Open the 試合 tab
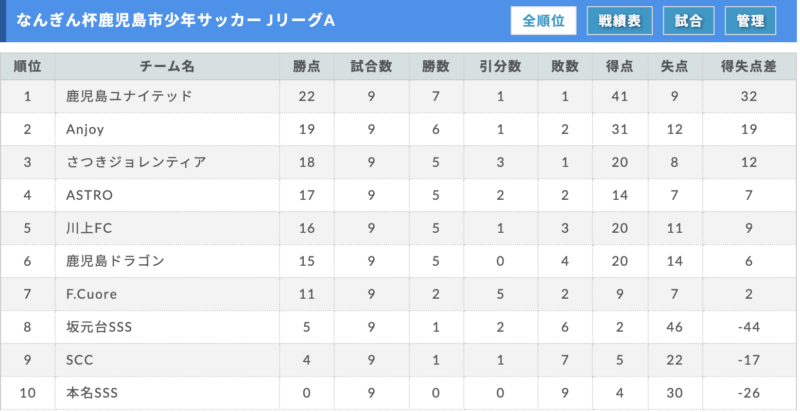This screenshot has height=412, width=800. (688, 21)
